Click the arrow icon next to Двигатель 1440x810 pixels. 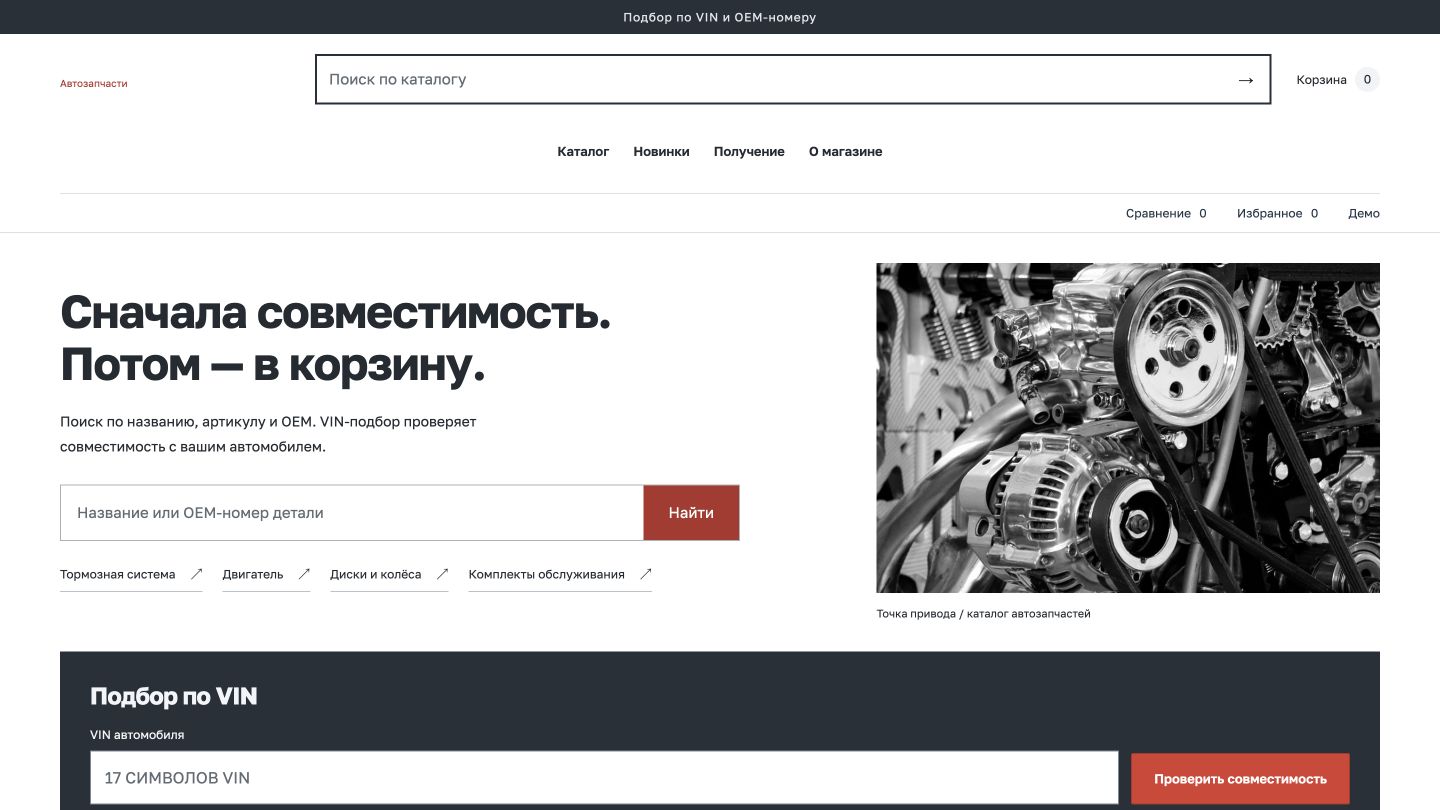304,574
